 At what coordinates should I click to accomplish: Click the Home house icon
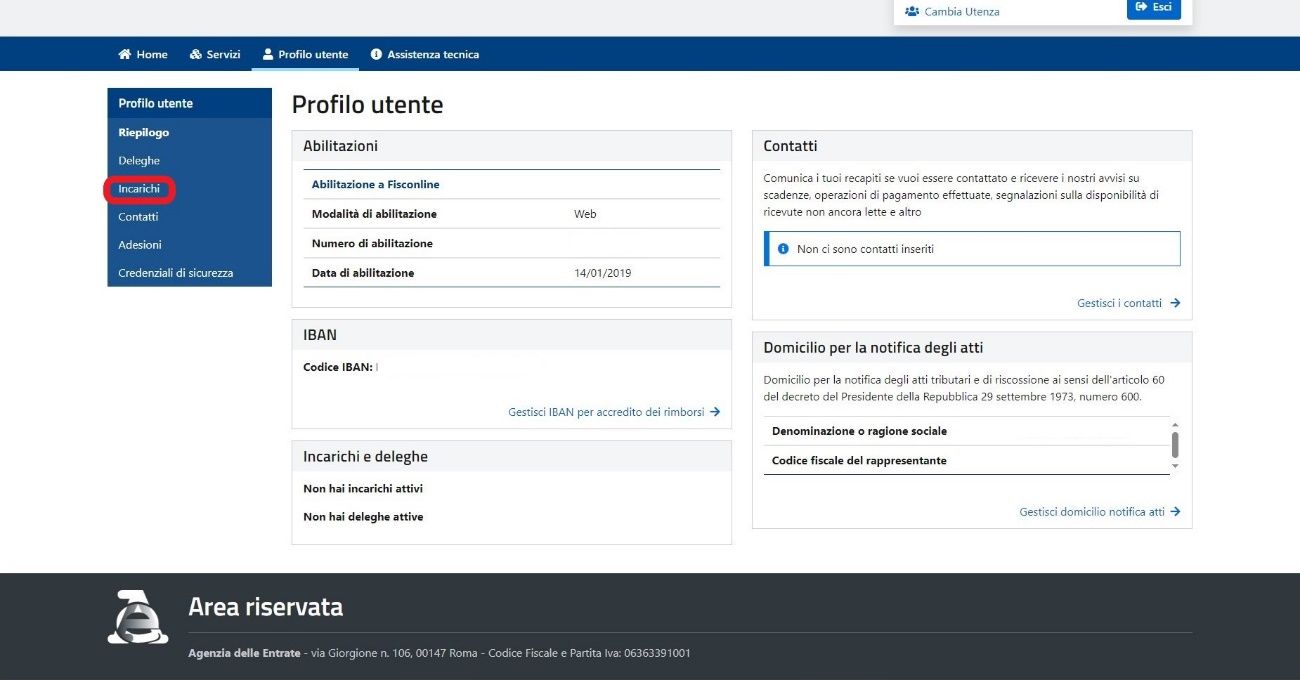coord(125,54)
